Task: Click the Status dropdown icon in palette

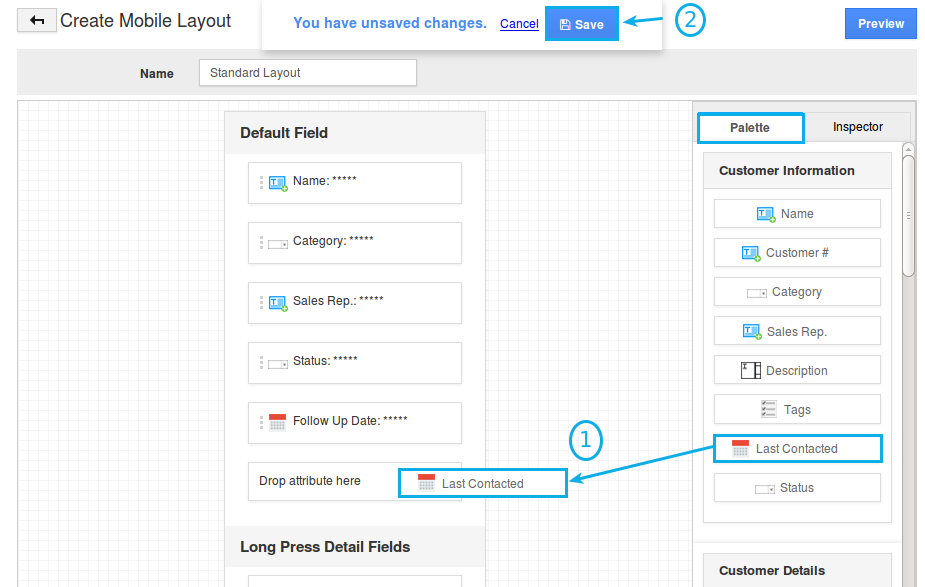Action: click(765, 489)
